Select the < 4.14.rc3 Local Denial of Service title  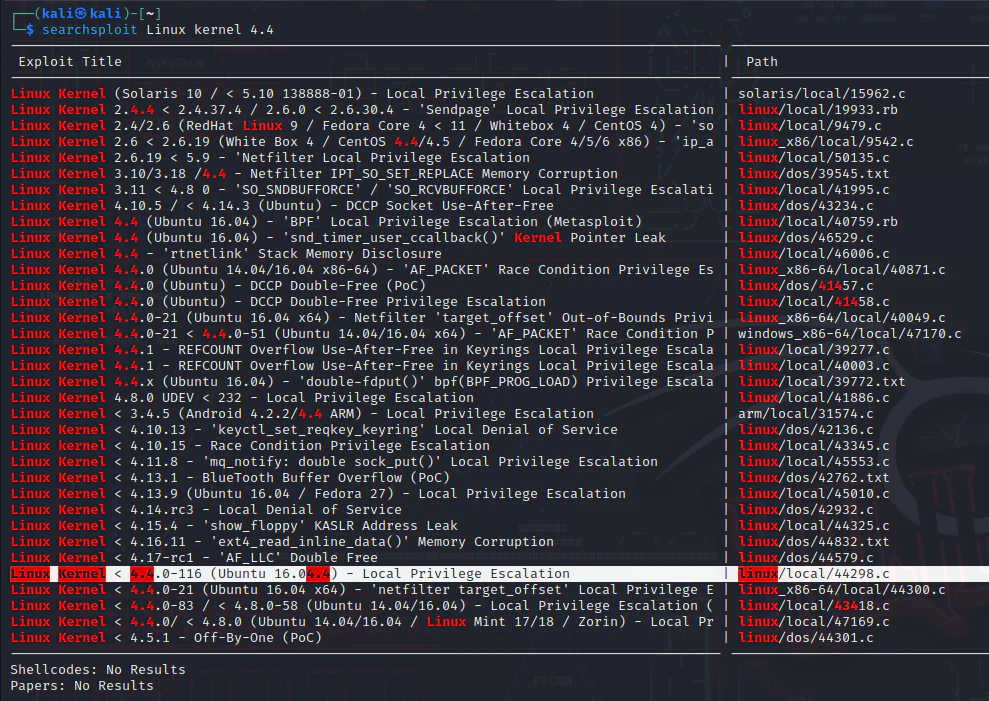[206, 510]
